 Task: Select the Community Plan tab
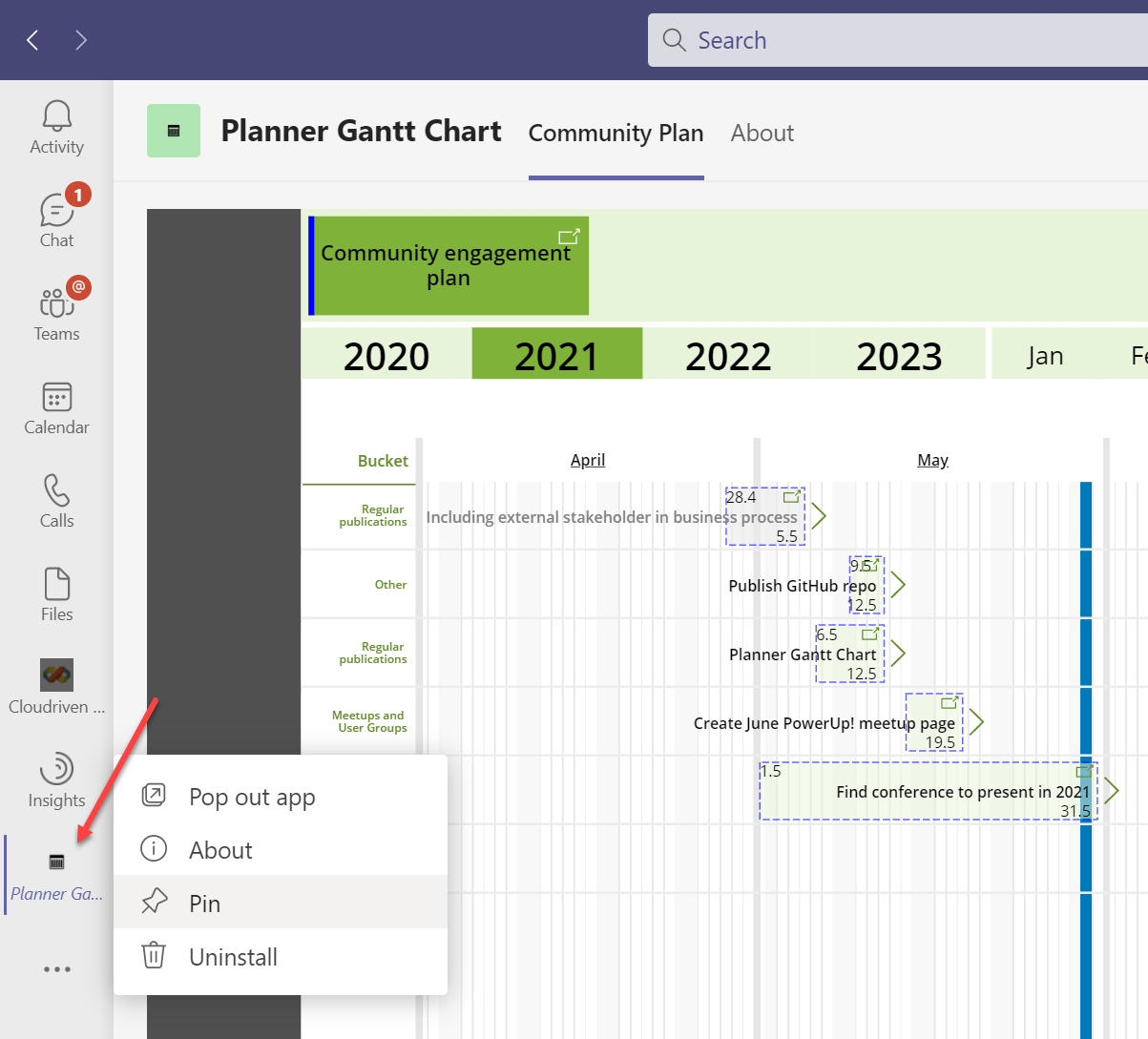(x=616, y=134)
